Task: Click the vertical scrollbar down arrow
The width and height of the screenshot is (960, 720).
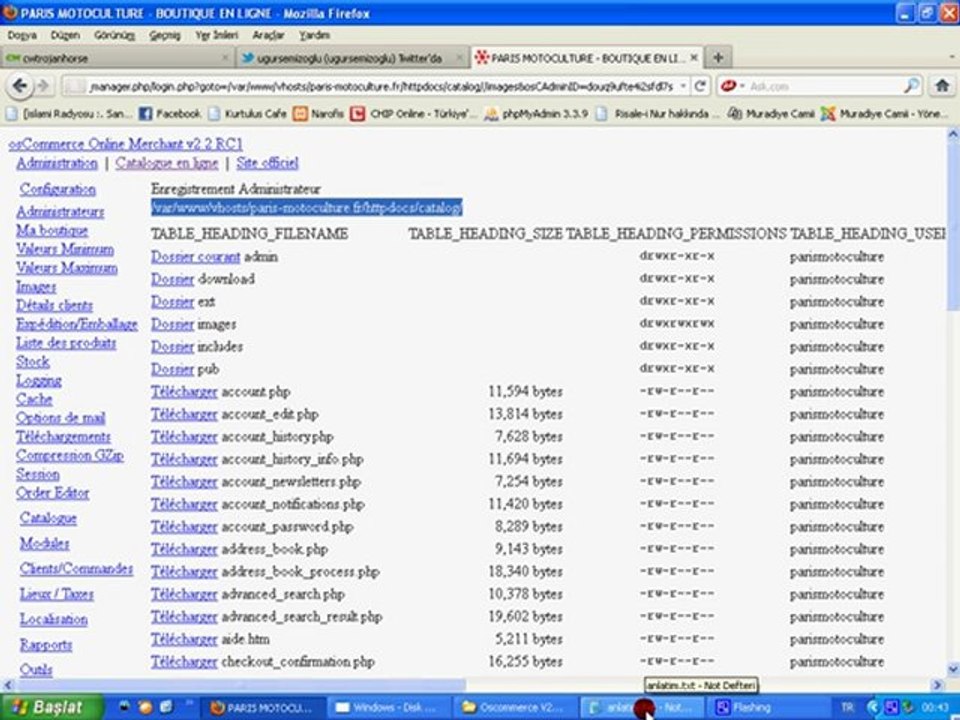Action: coord(953,669)
